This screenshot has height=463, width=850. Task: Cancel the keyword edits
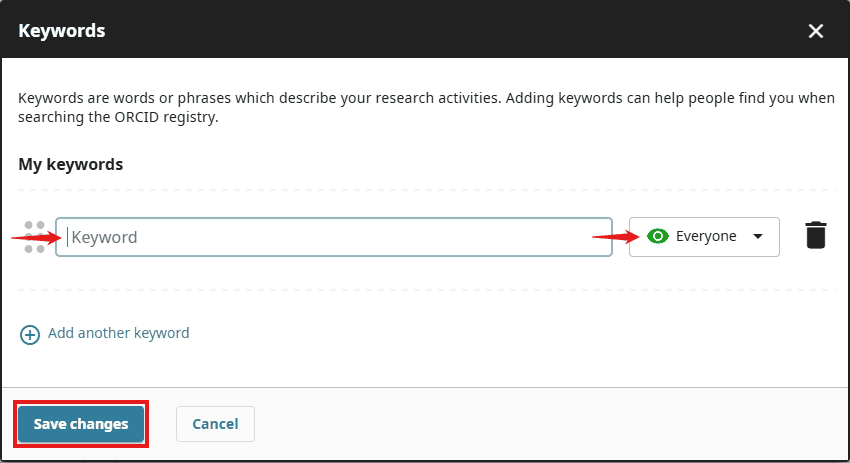pos(215,424)
